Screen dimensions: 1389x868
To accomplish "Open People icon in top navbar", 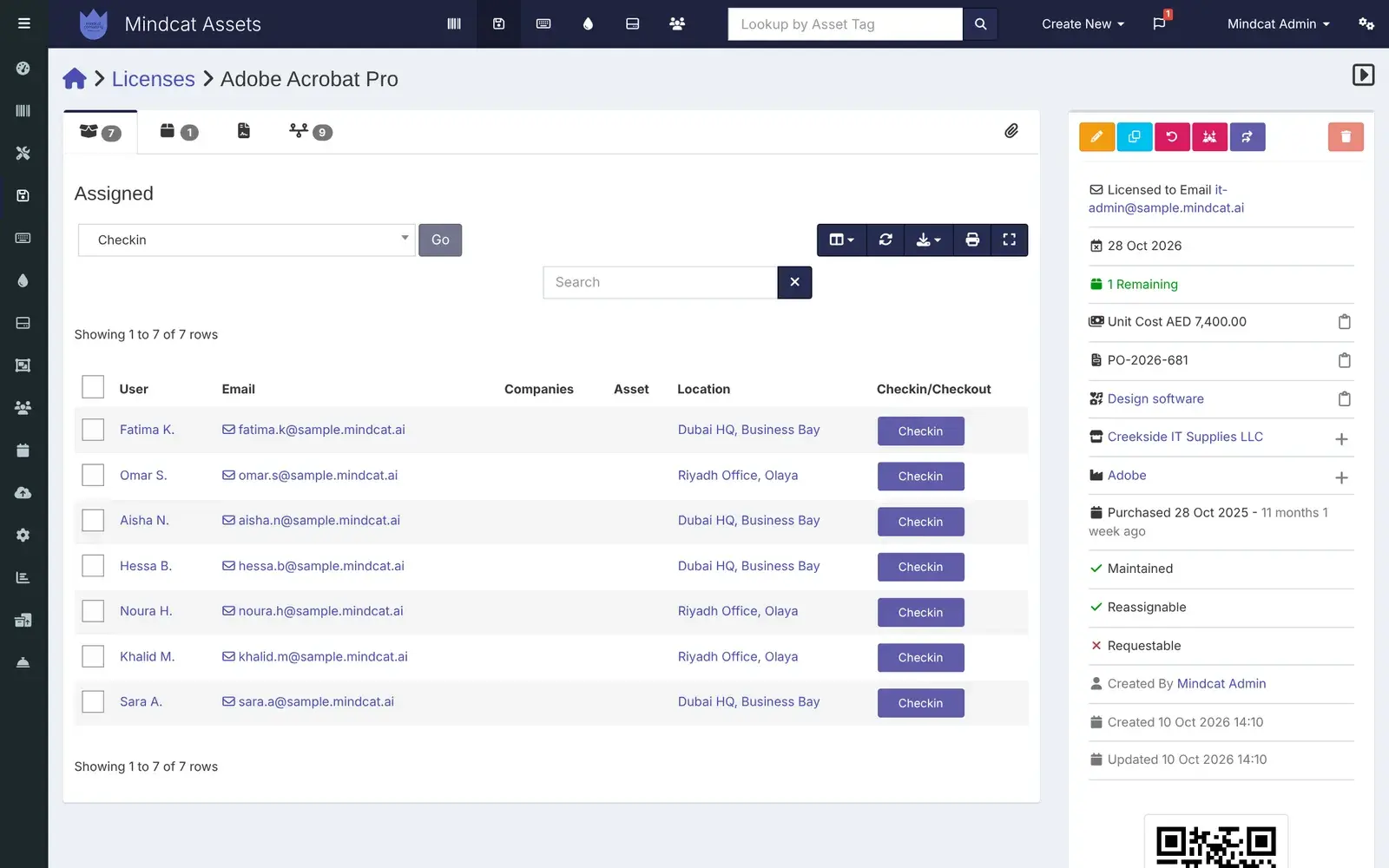I will pos(677,23).
